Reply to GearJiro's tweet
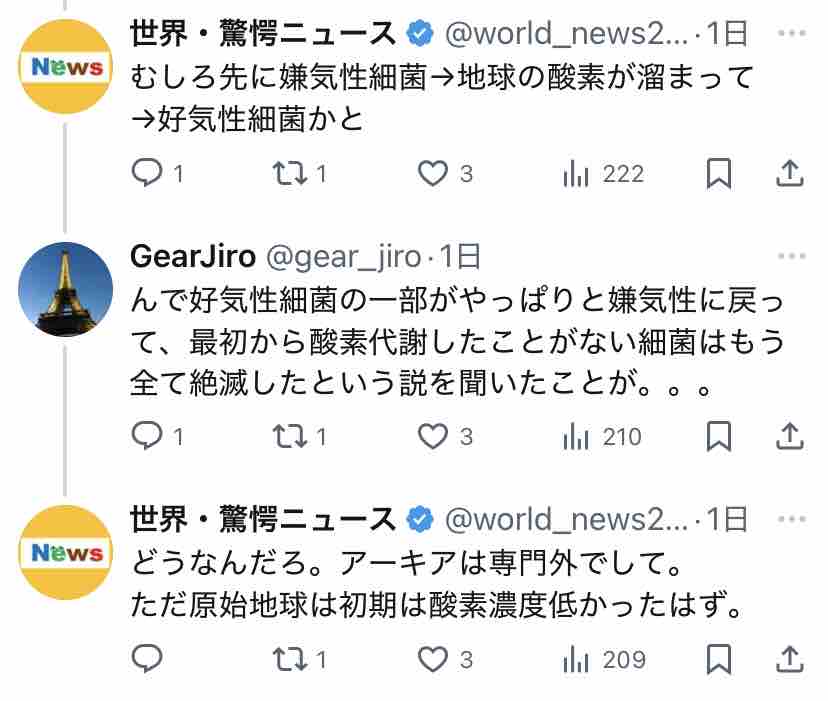 pyautogui.click(x=157, y=436)
